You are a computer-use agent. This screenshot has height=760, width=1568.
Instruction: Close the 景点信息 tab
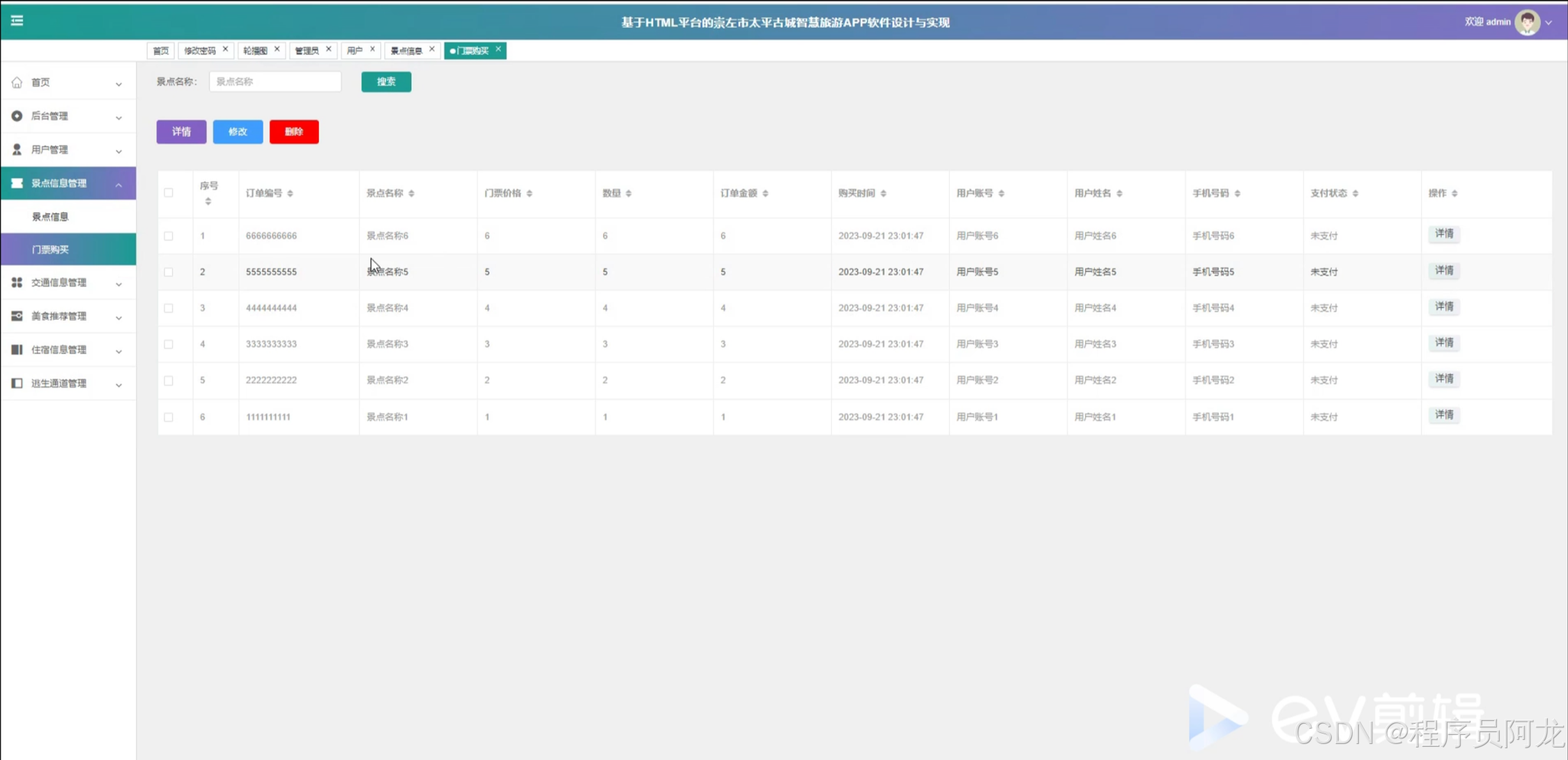point(432,50)
